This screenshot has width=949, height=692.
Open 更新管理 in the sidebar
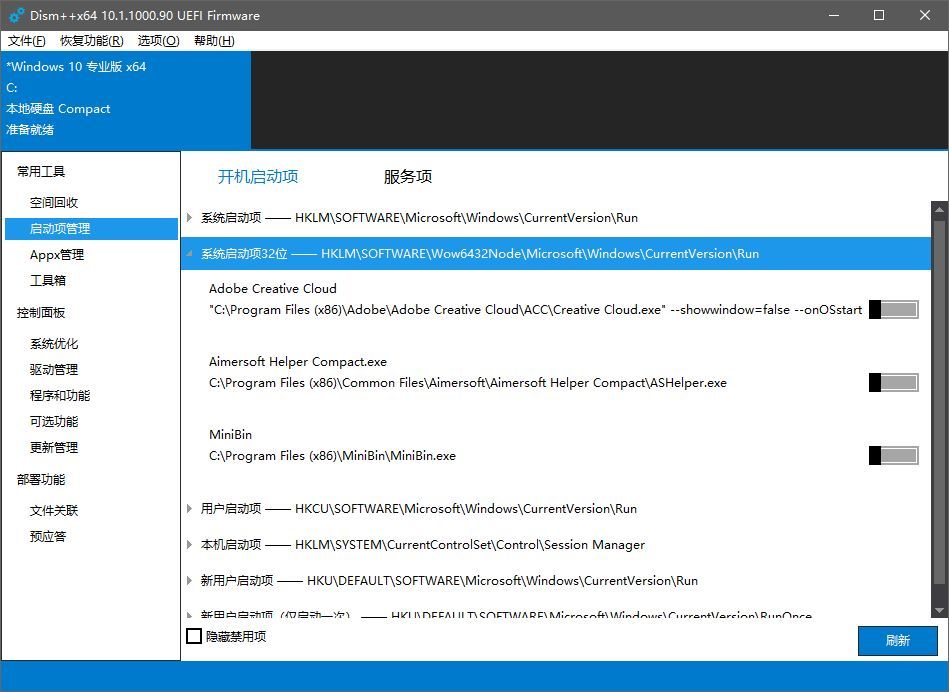point(54,447)
